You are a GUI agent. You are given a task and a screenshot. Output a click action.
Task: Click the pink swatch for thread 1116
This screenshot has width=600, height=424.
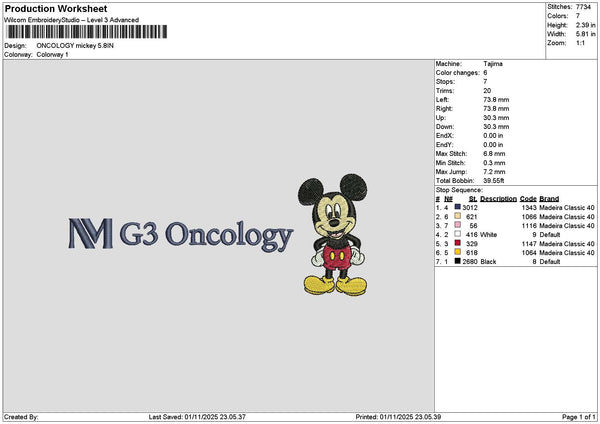tap(457, 225)
